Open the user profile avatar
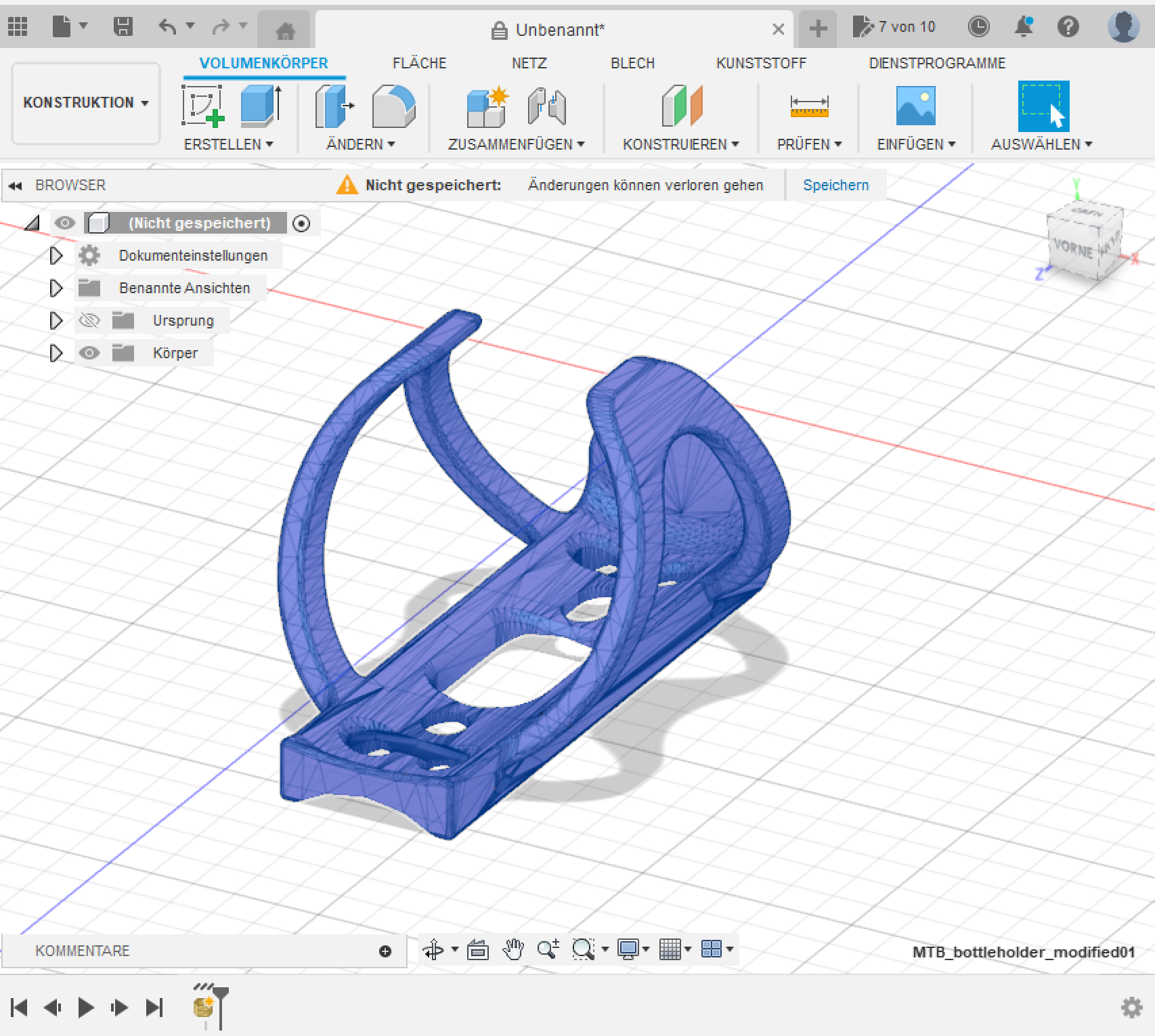 point(1123,27)
